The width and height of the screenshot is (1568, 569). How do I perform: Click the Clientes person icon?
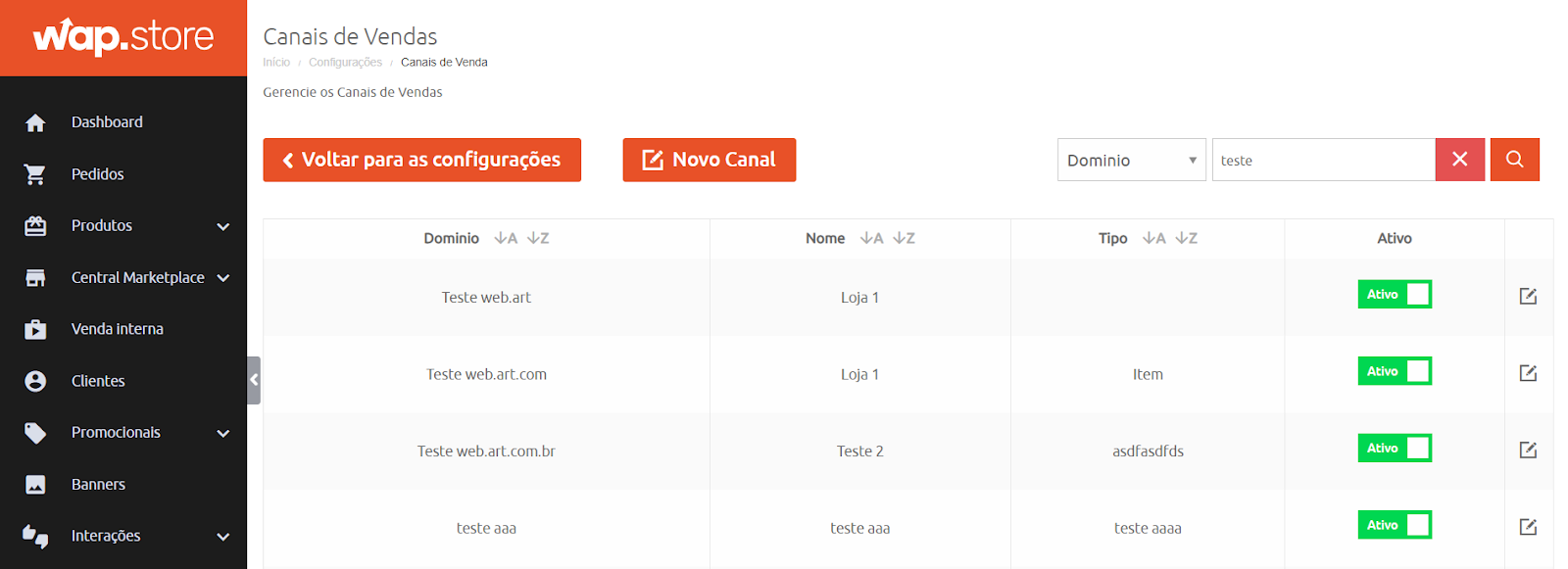click(35, 381)
